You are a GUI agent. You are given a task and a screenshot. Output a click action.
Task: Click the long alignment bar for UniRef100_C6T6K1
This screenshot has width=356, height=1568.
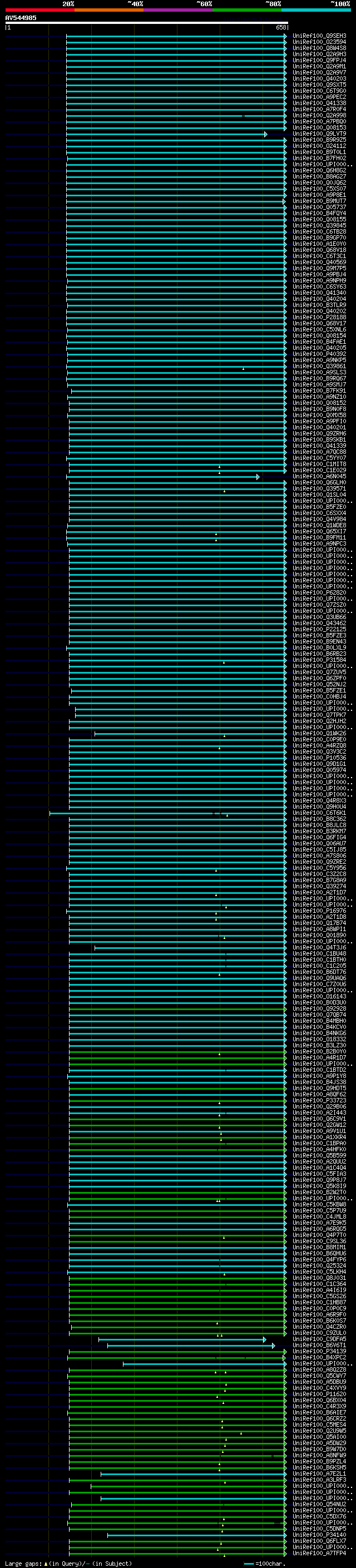point(167,813)
